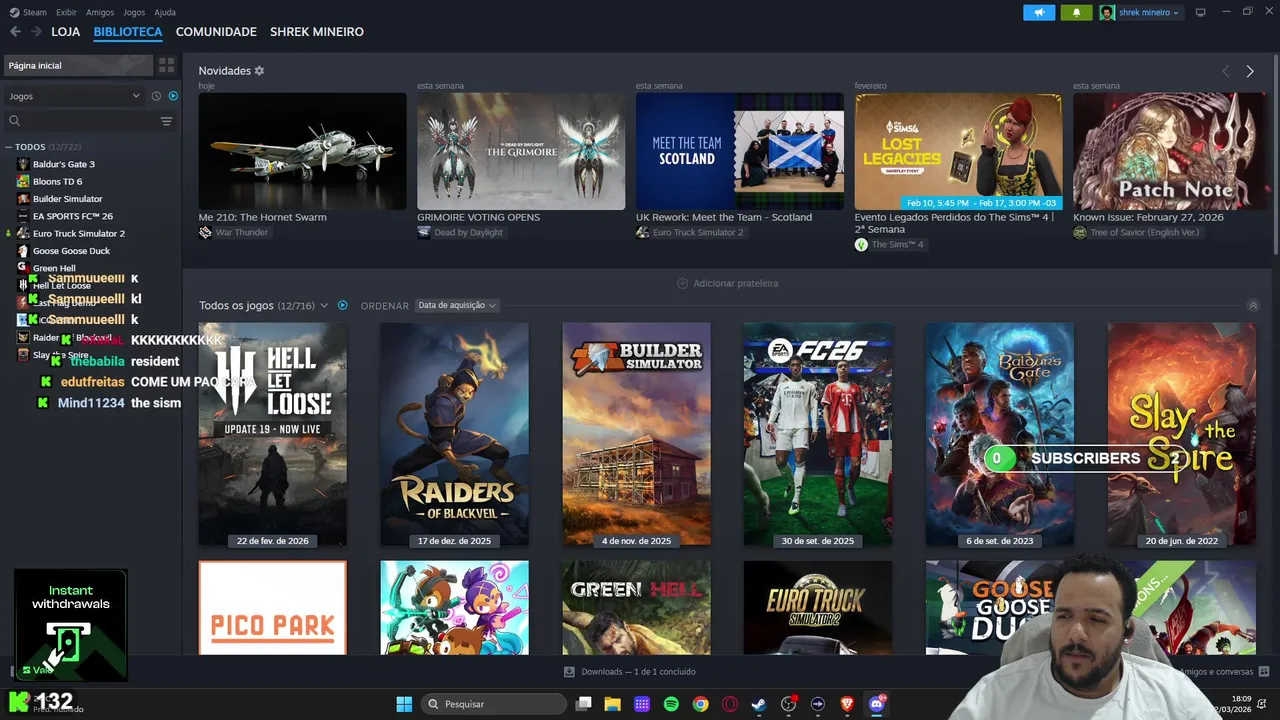
Task: Open Steam from the taskbar
Action: tap(759, 704)
